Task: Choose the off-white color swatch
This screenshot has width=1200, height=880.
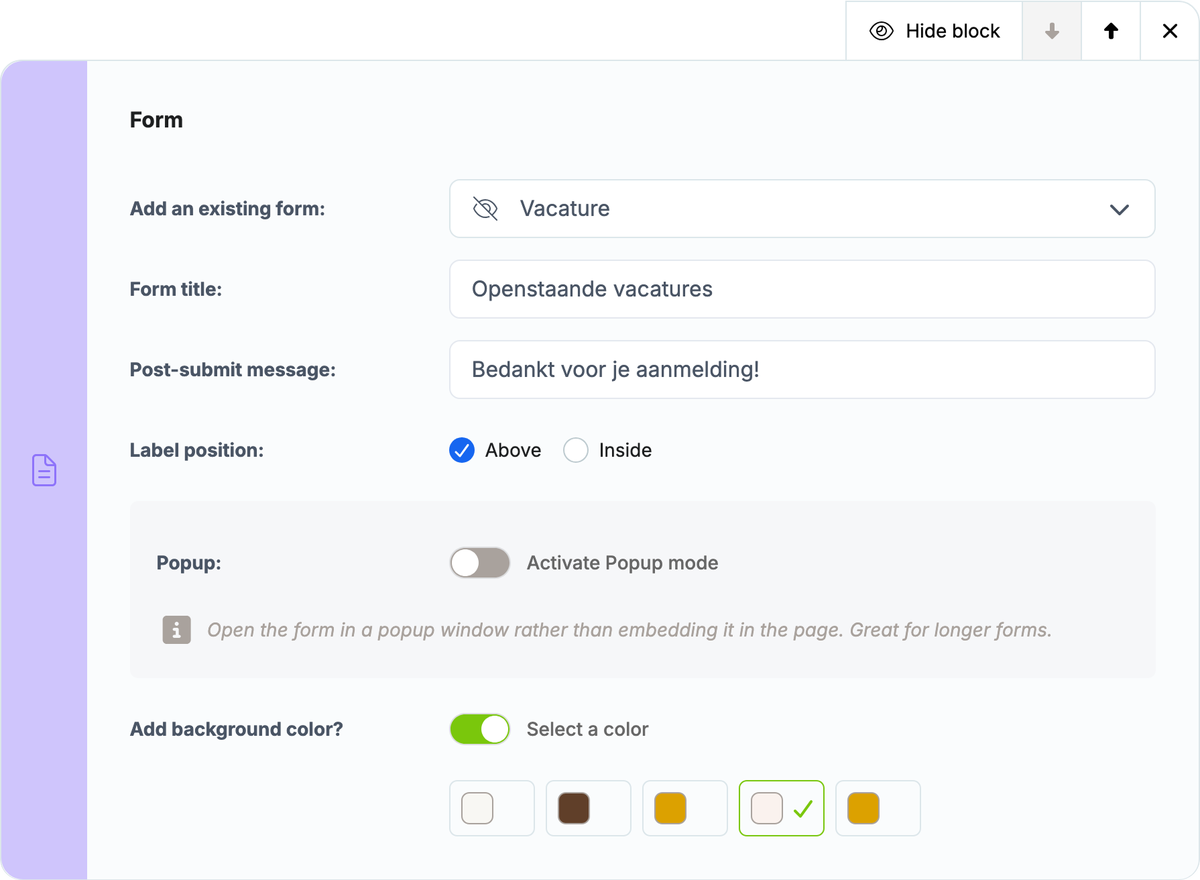Action: tap(492, 808)
